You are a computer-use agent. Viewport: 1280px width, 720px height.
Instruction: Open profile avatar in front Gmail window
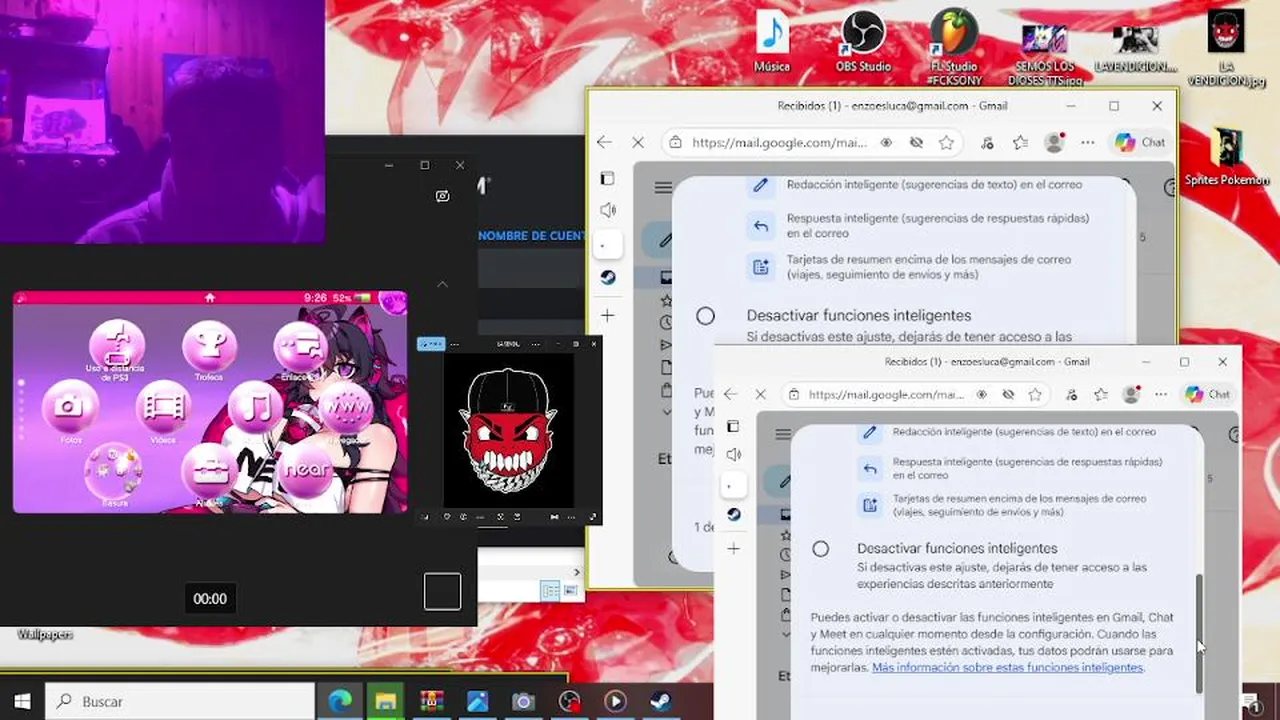pos(1132,395)
